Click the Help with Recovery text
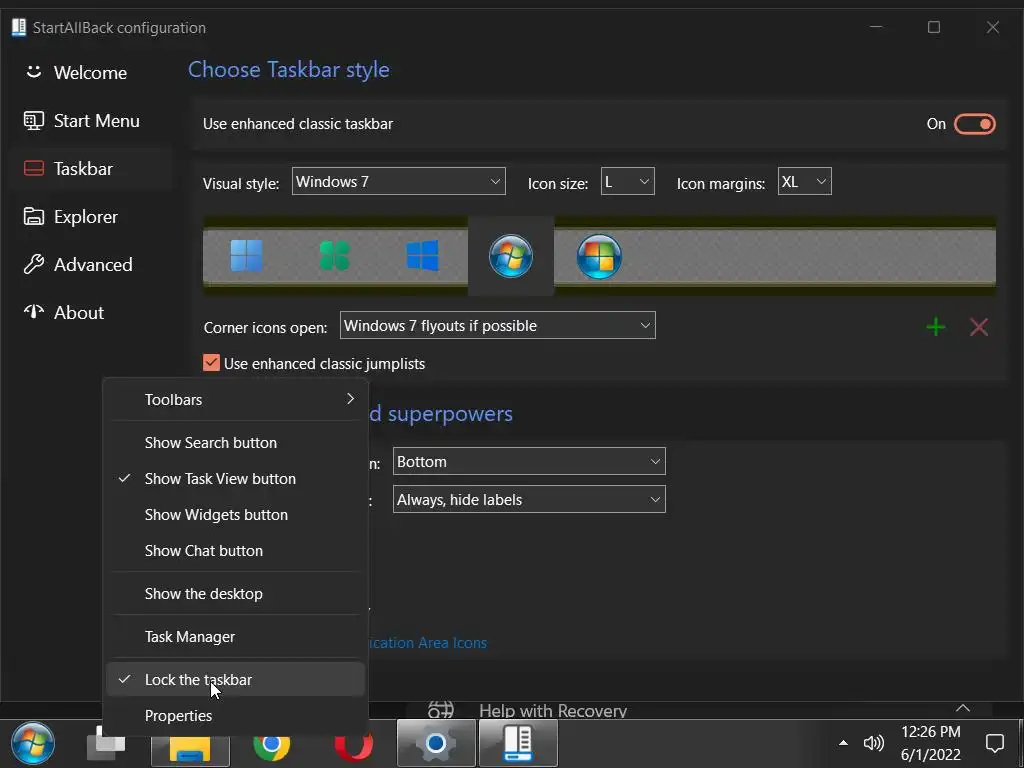This screenshot has width=1024, height=768. 552,711
